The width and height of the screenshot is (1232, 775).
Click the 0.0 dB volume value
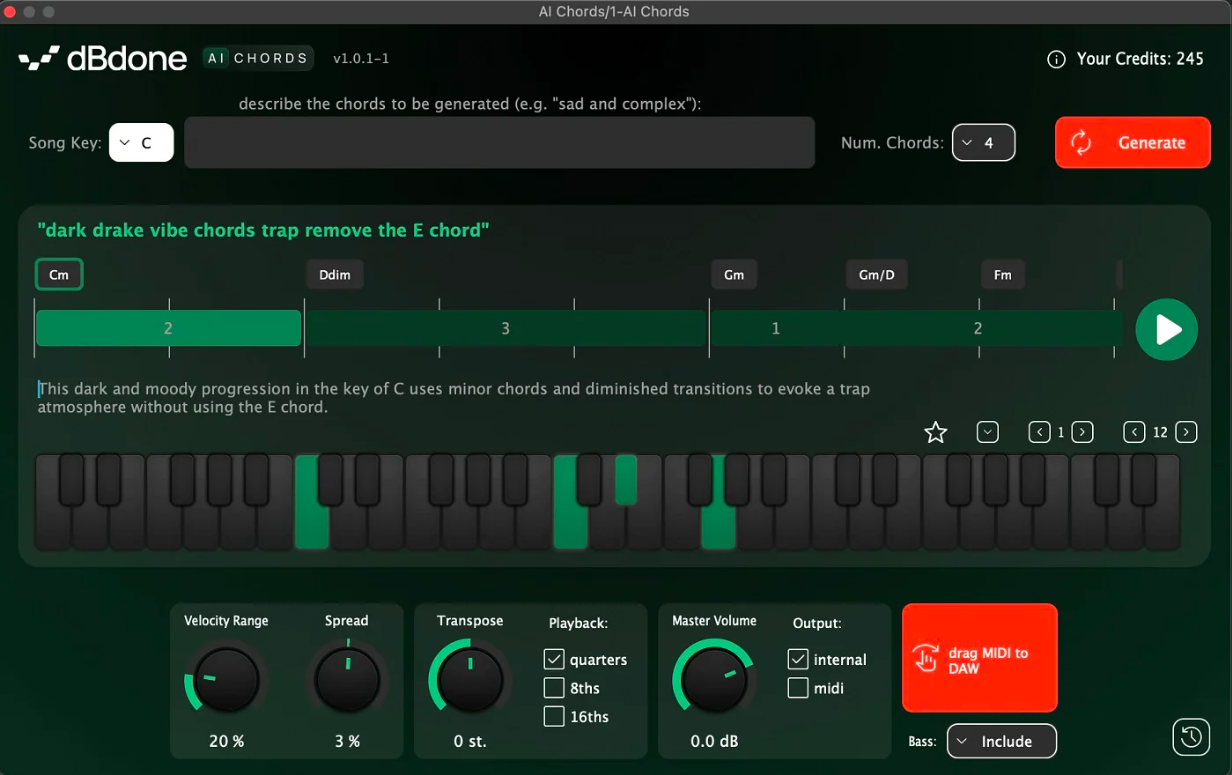pyautogui.click(x=714, y=741)
